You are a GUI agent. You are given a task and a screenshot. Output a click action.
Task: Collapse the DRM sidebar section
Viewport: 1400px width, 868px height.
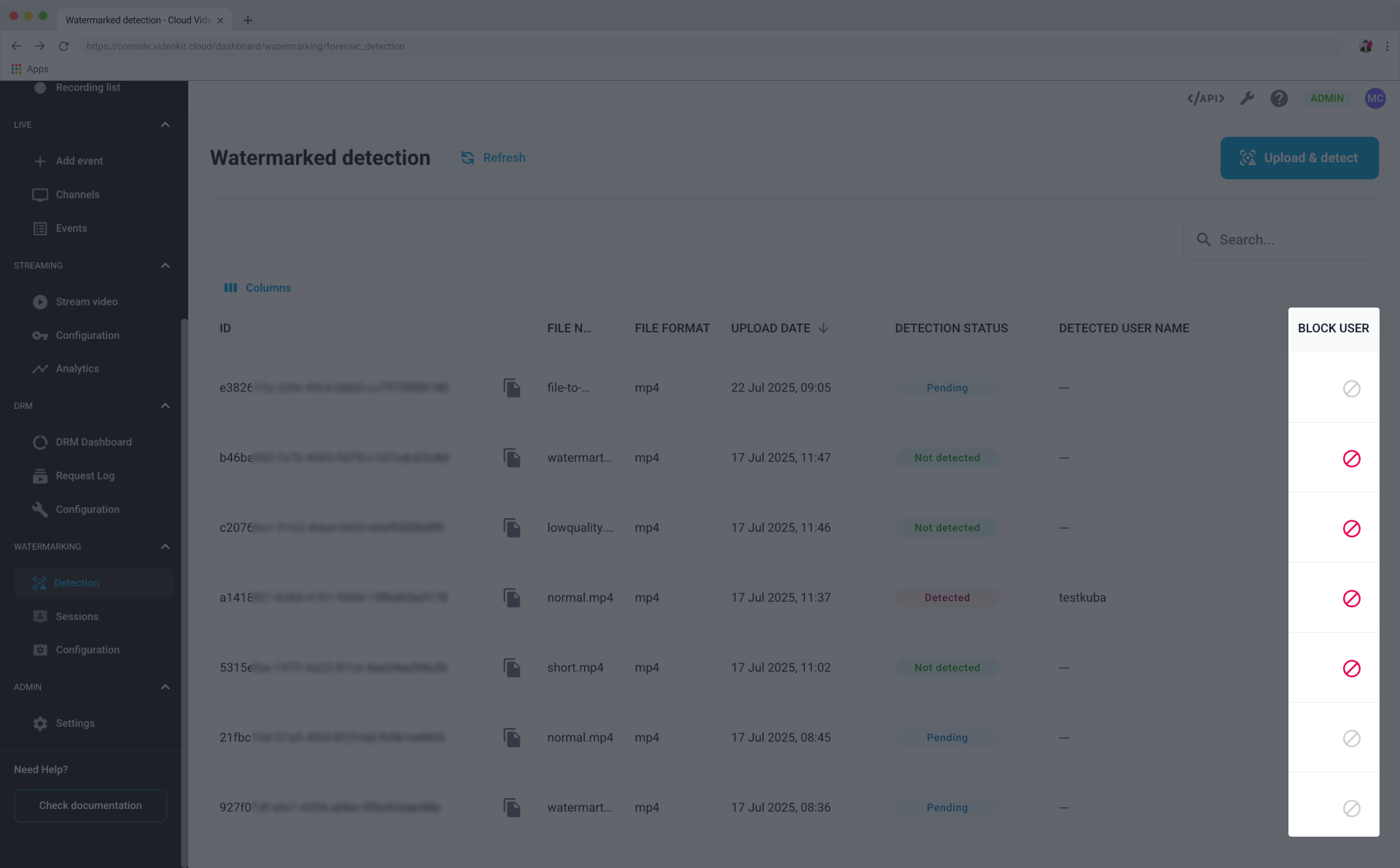point(165,406)
